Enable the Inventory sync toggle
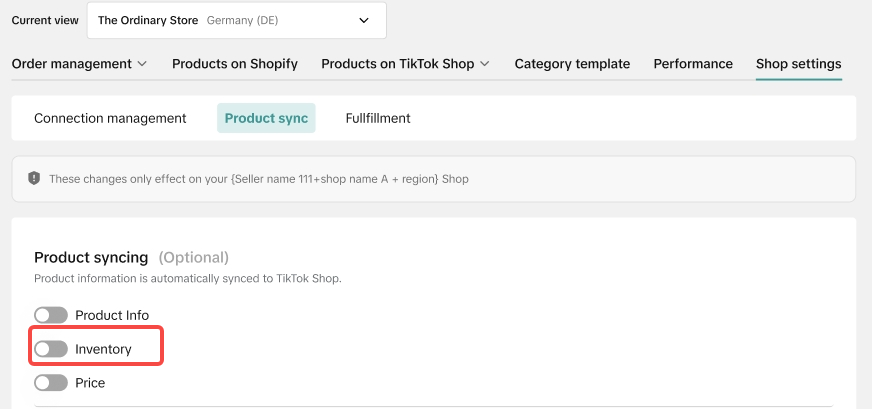 point(51,349)
